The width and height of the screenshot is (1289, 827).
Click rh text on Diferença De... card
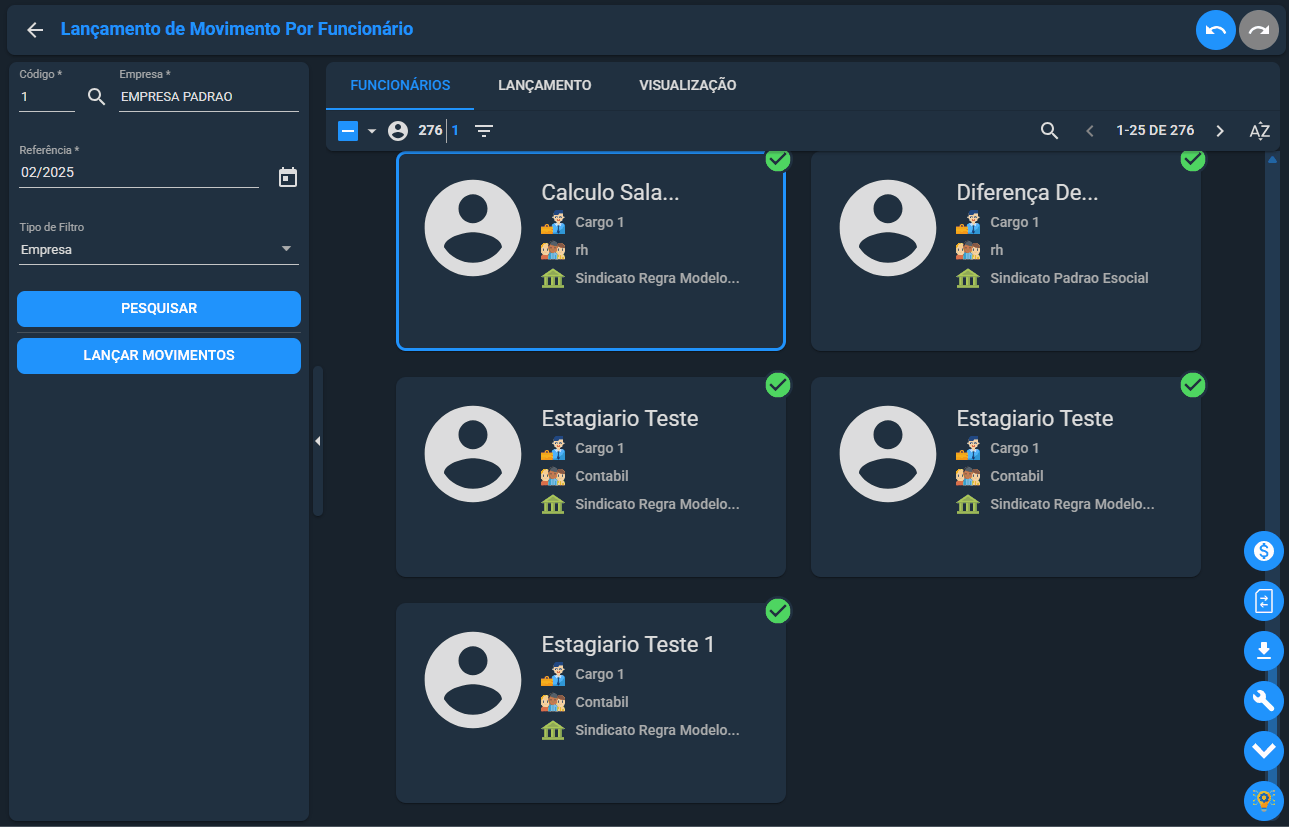click(x=996, y=250)
